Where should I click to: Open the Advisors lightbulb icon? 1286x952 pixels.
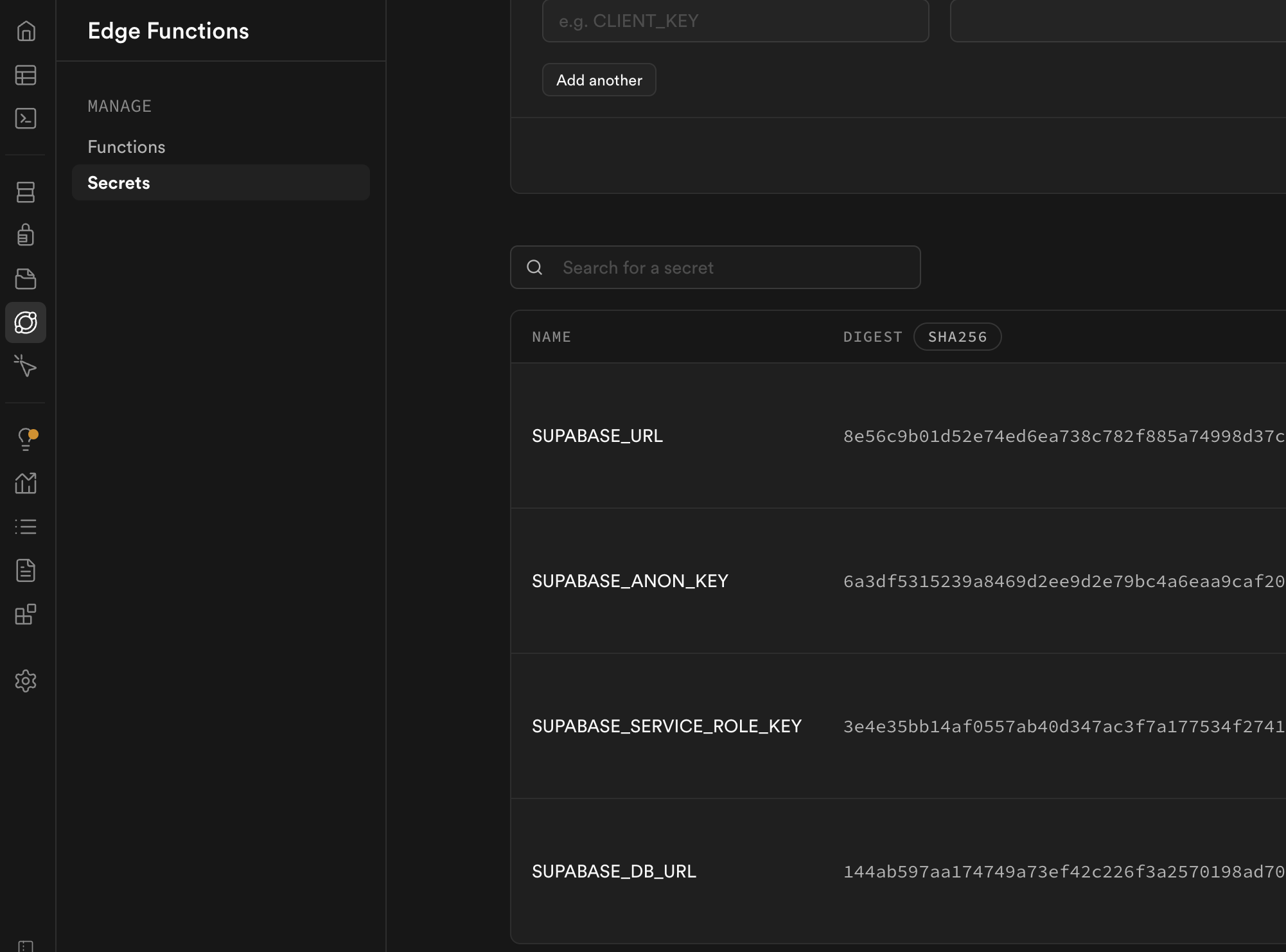click(x=26, y=439)
